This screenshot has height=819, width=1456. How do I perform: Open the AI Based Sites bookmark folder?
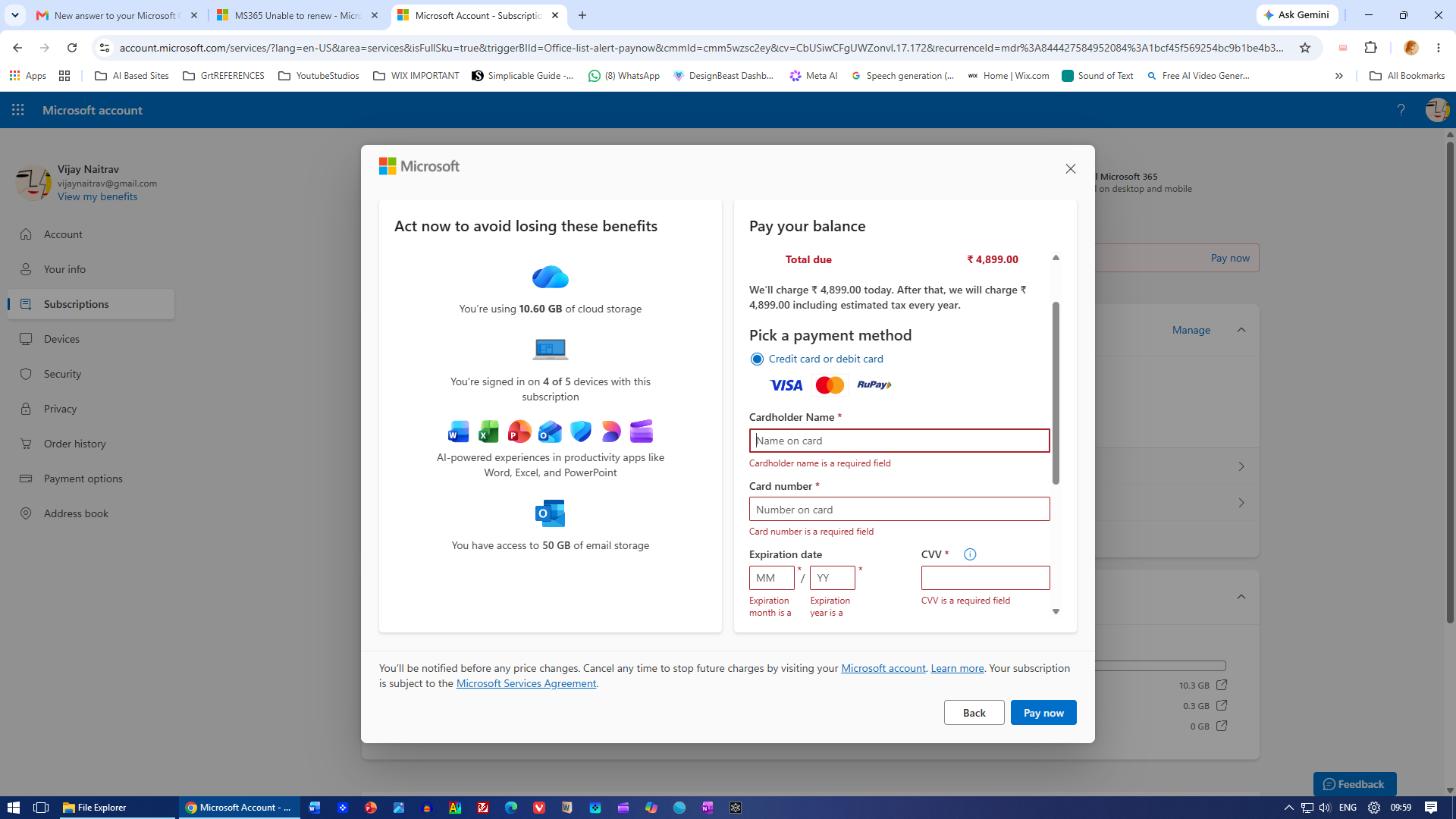pos(132,76)
